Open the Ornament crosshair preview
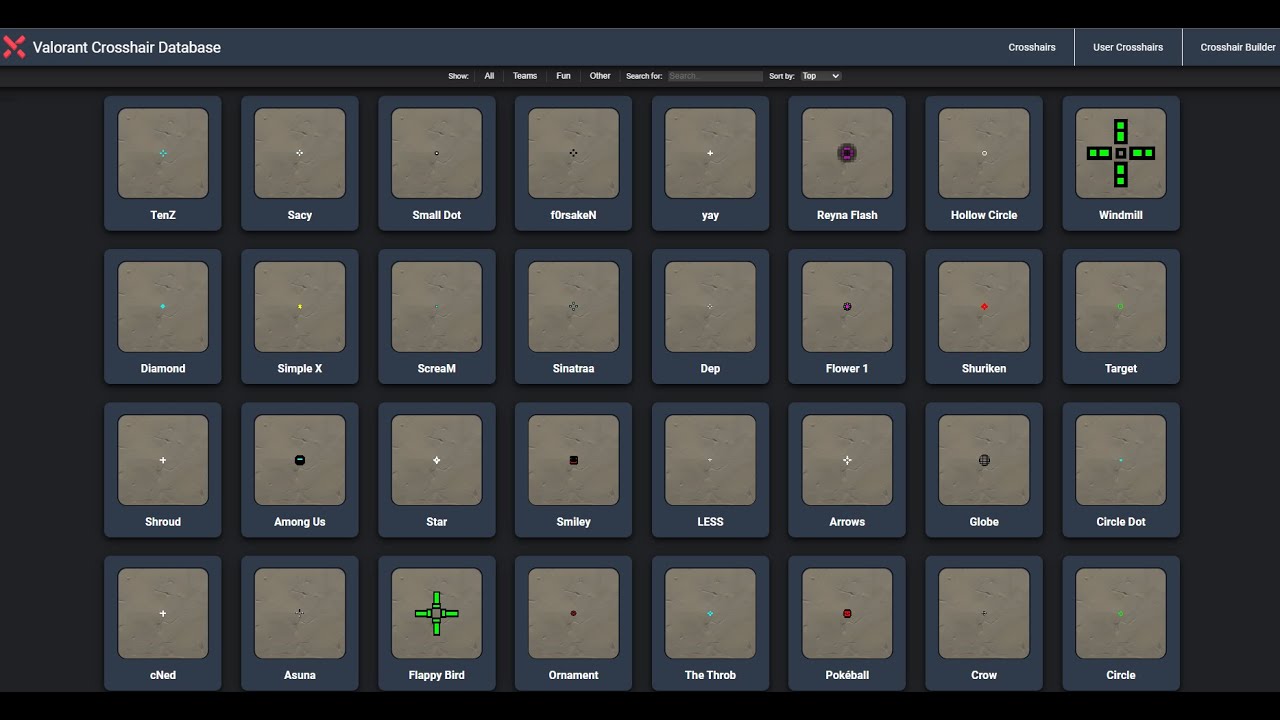Viewport: 1280px width, 720px height. (574, 613)
